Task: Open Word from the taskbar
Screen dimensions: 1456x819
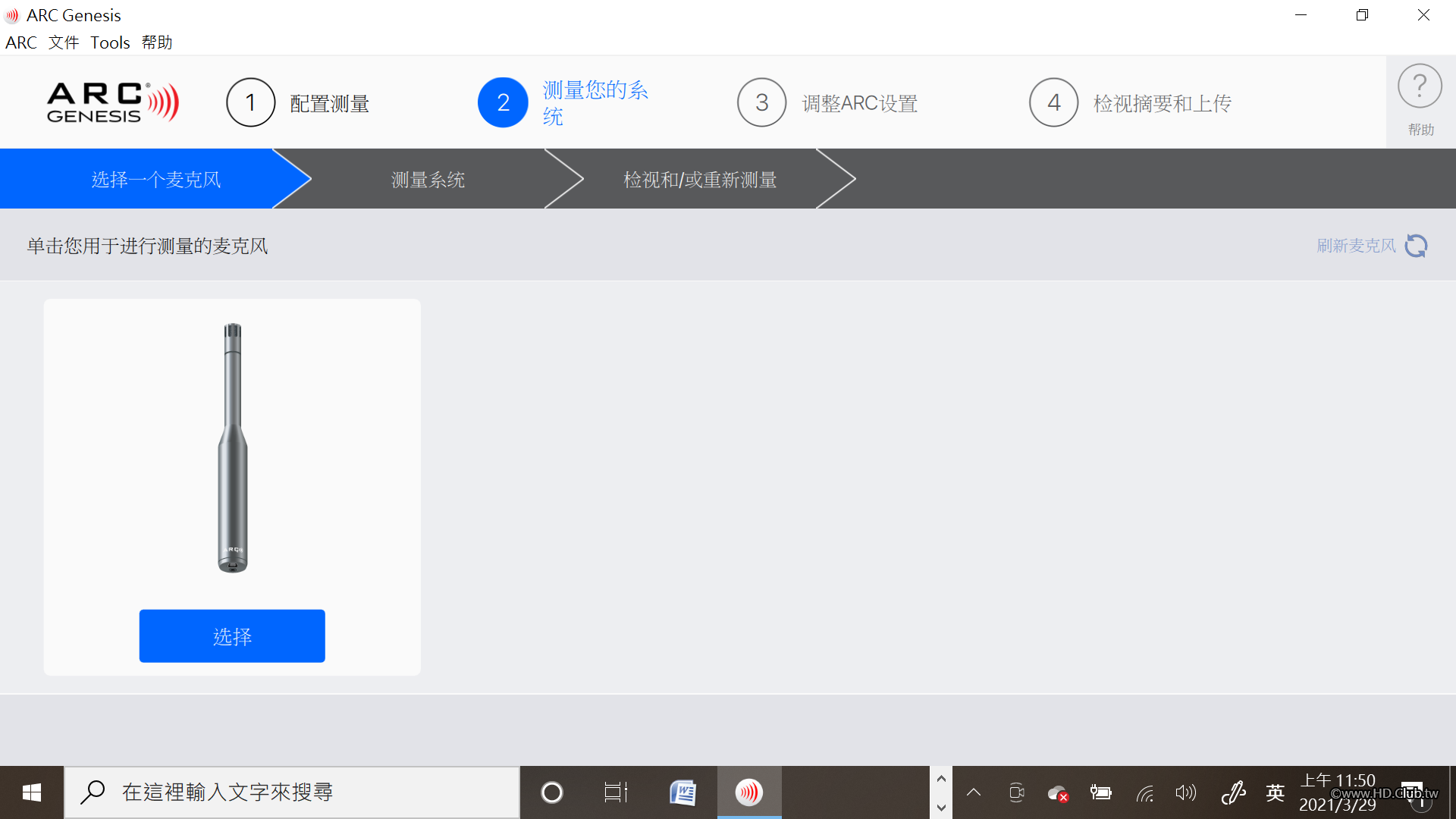Action: [682, 792]
